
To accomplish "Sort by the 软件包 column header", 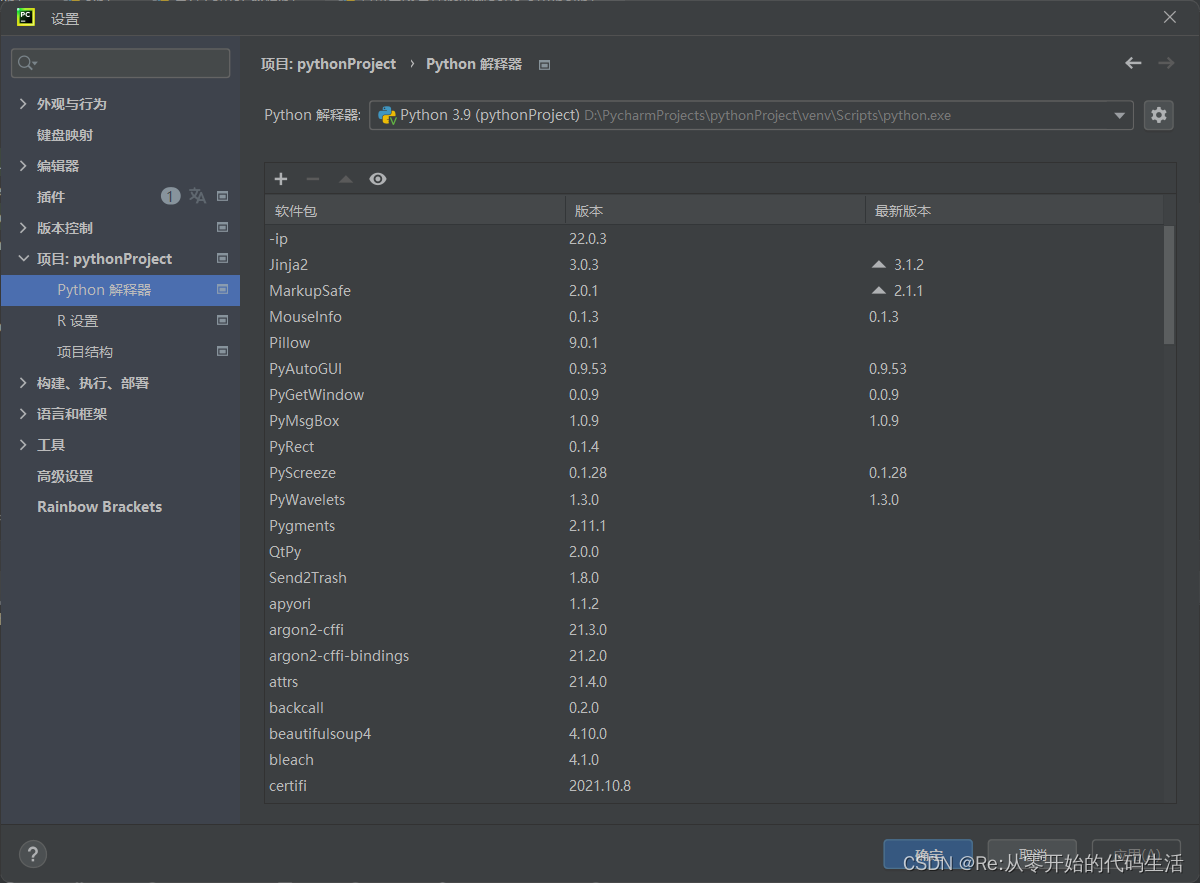I will [415, 211].
